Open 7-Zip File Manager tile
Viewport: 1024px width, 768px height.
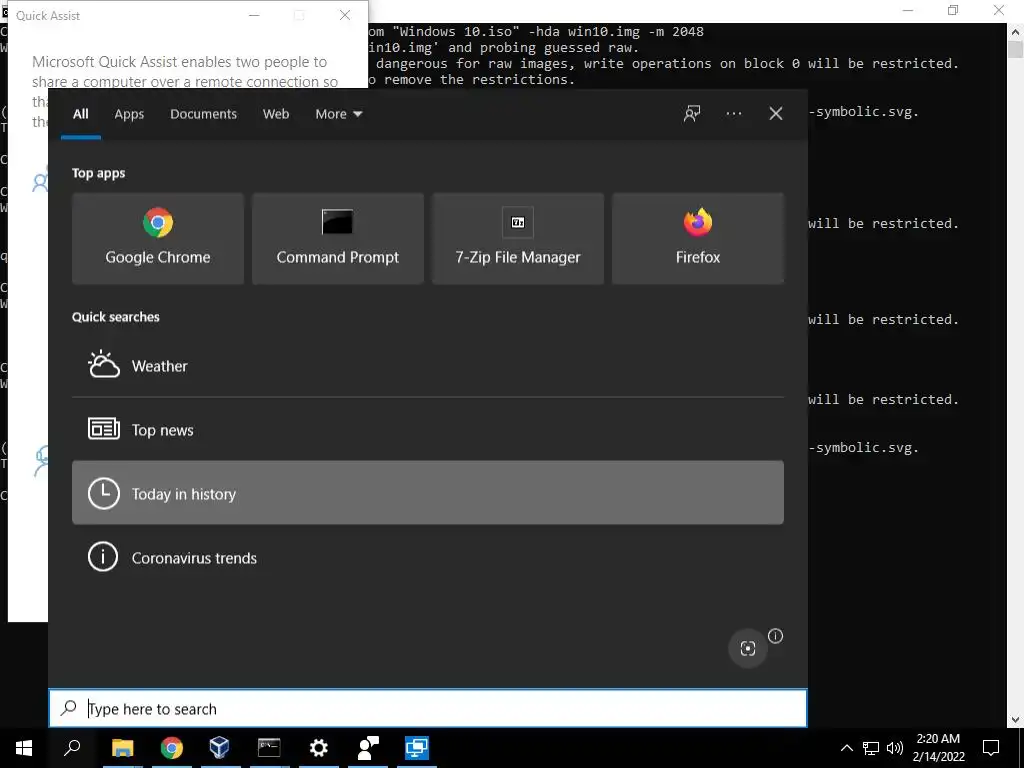pos(518,238)
